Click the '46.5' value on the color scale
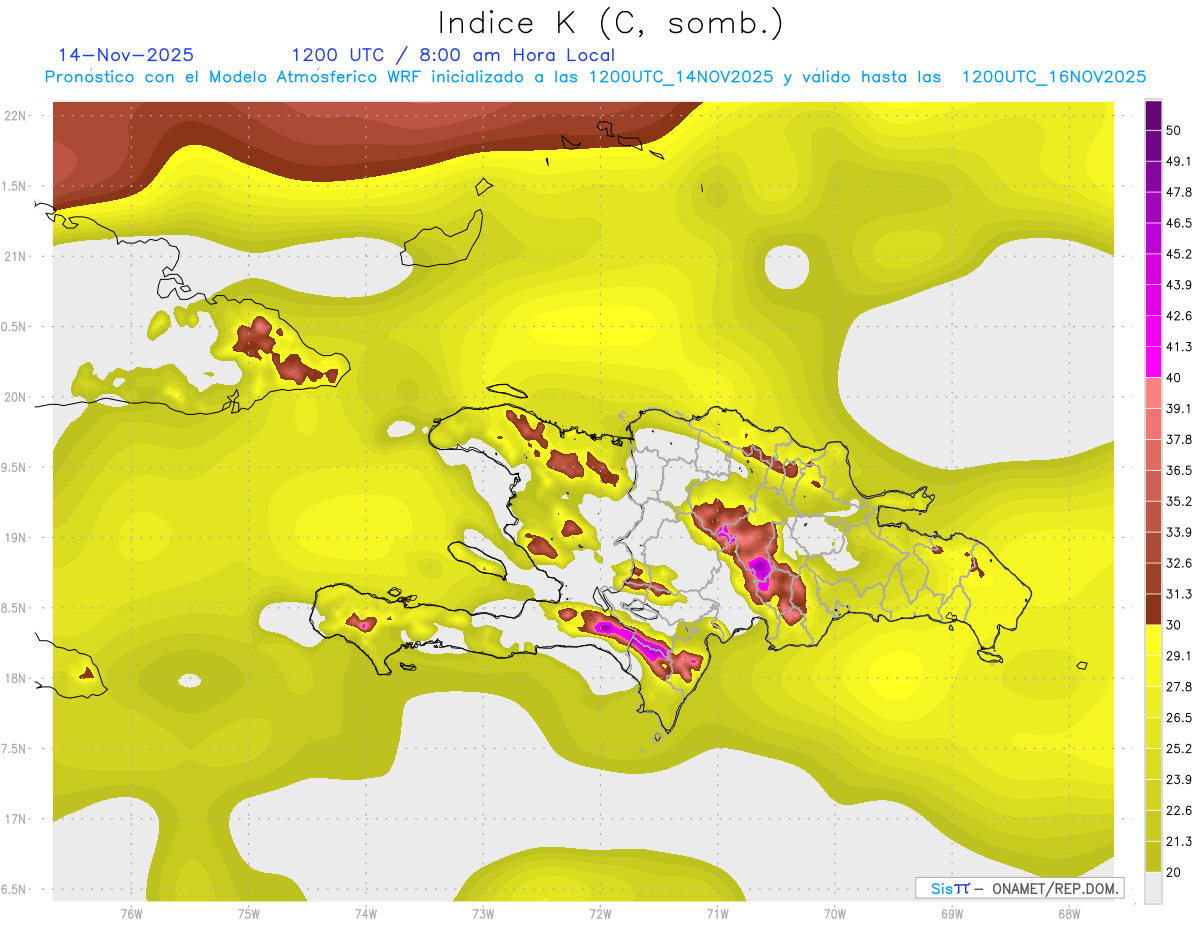The width and height of the screenshot is (1200, 927). tap(1179, 224)
